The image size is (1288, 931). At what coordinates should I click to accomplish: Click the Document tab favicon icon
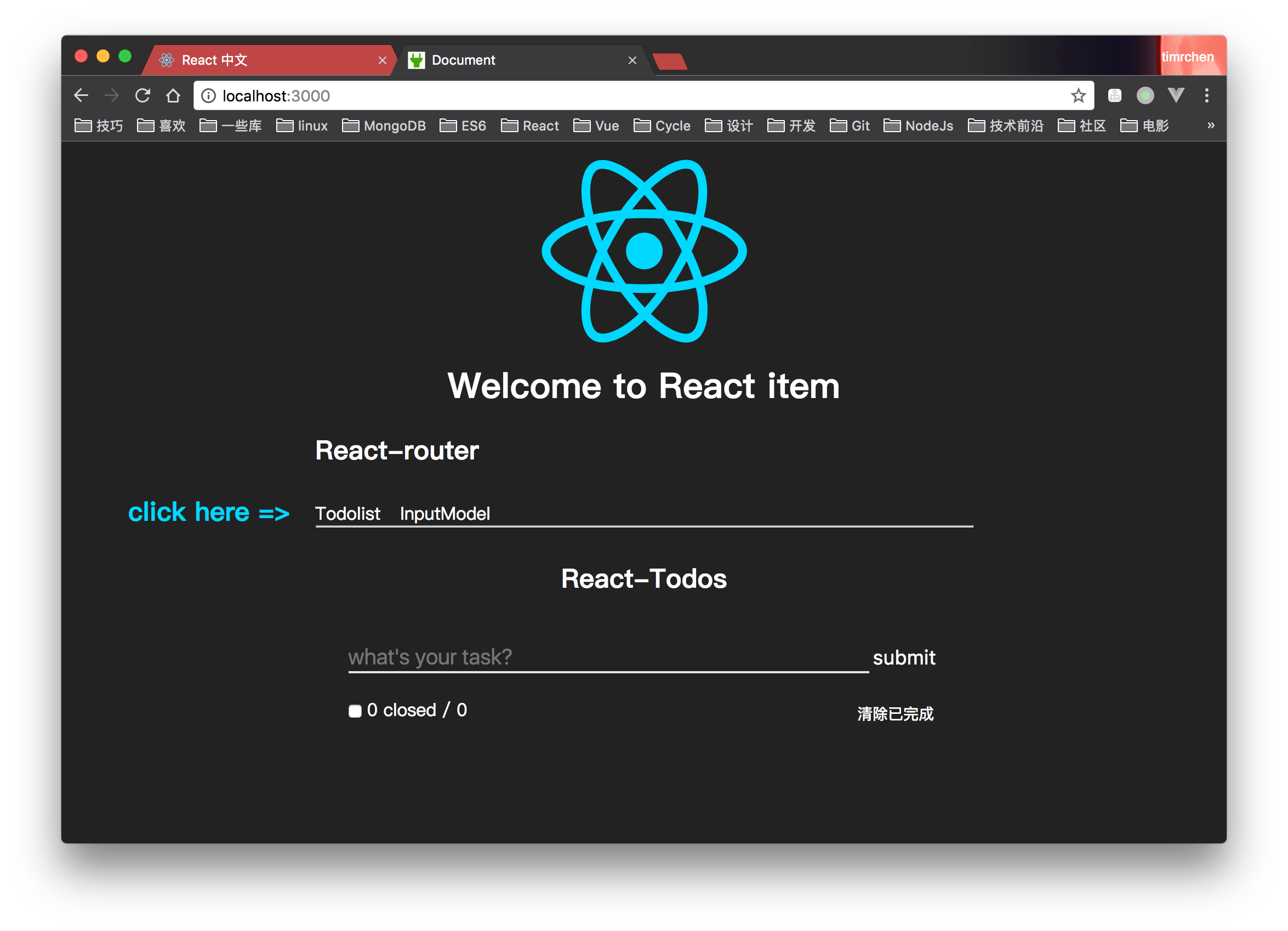pyautogui.click(x=416, y=60)
